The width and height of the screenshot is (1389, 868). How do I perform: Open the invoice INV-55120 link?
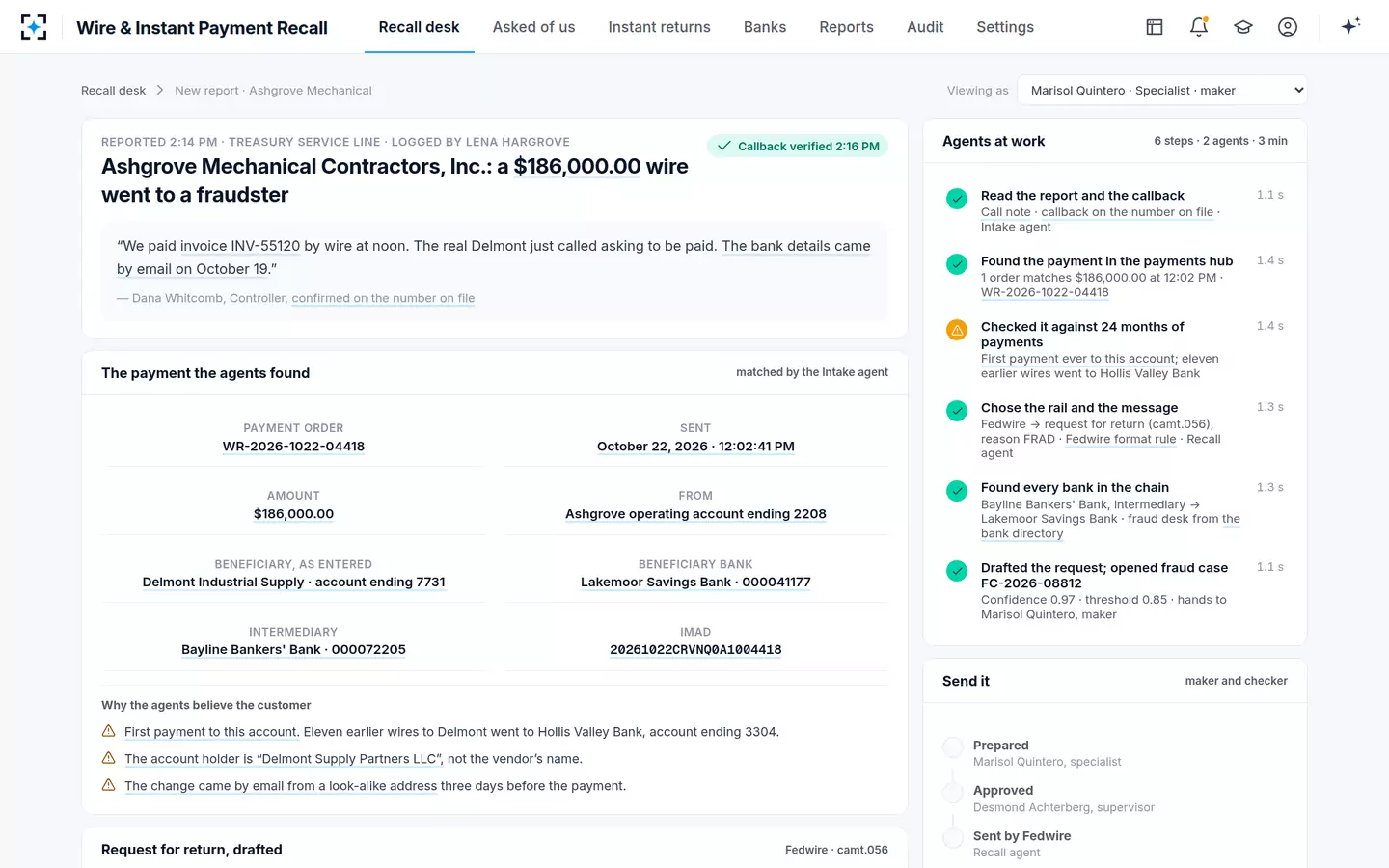click(240, 246)
